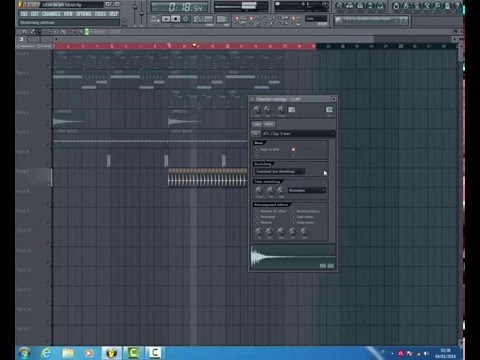Click the record button in transport
480x360 pixels.
click(x=186, y=19)
